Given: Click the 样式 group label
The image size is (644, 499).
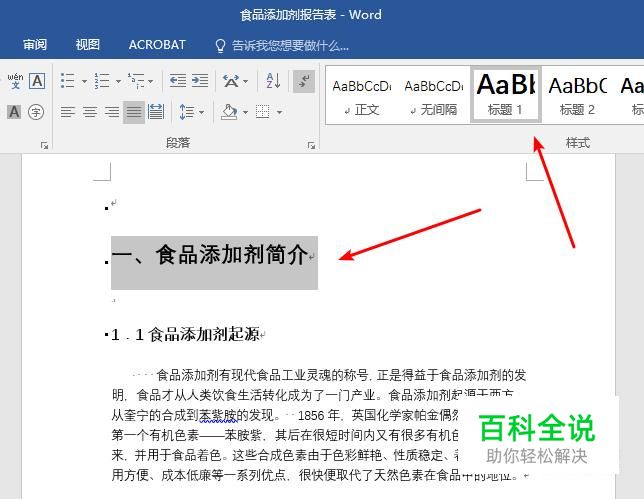Looking at the screenshot, I should click(x=577, y=143).
